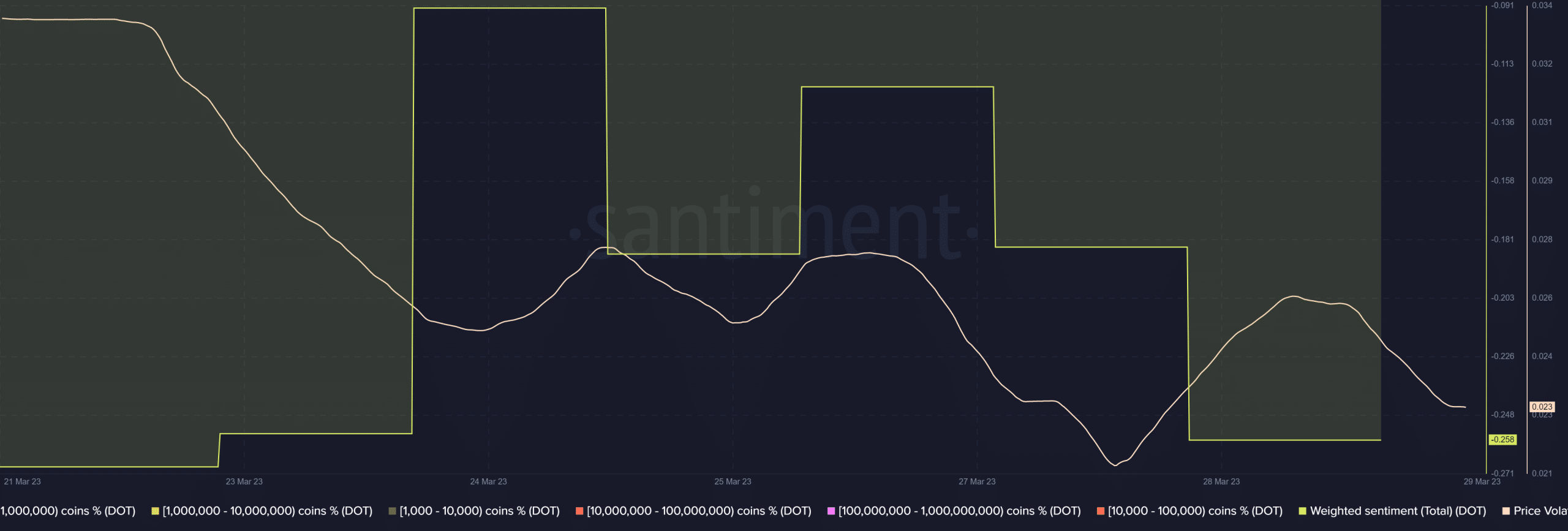Click the 21 Mar 23 date label

coord(22,481)
